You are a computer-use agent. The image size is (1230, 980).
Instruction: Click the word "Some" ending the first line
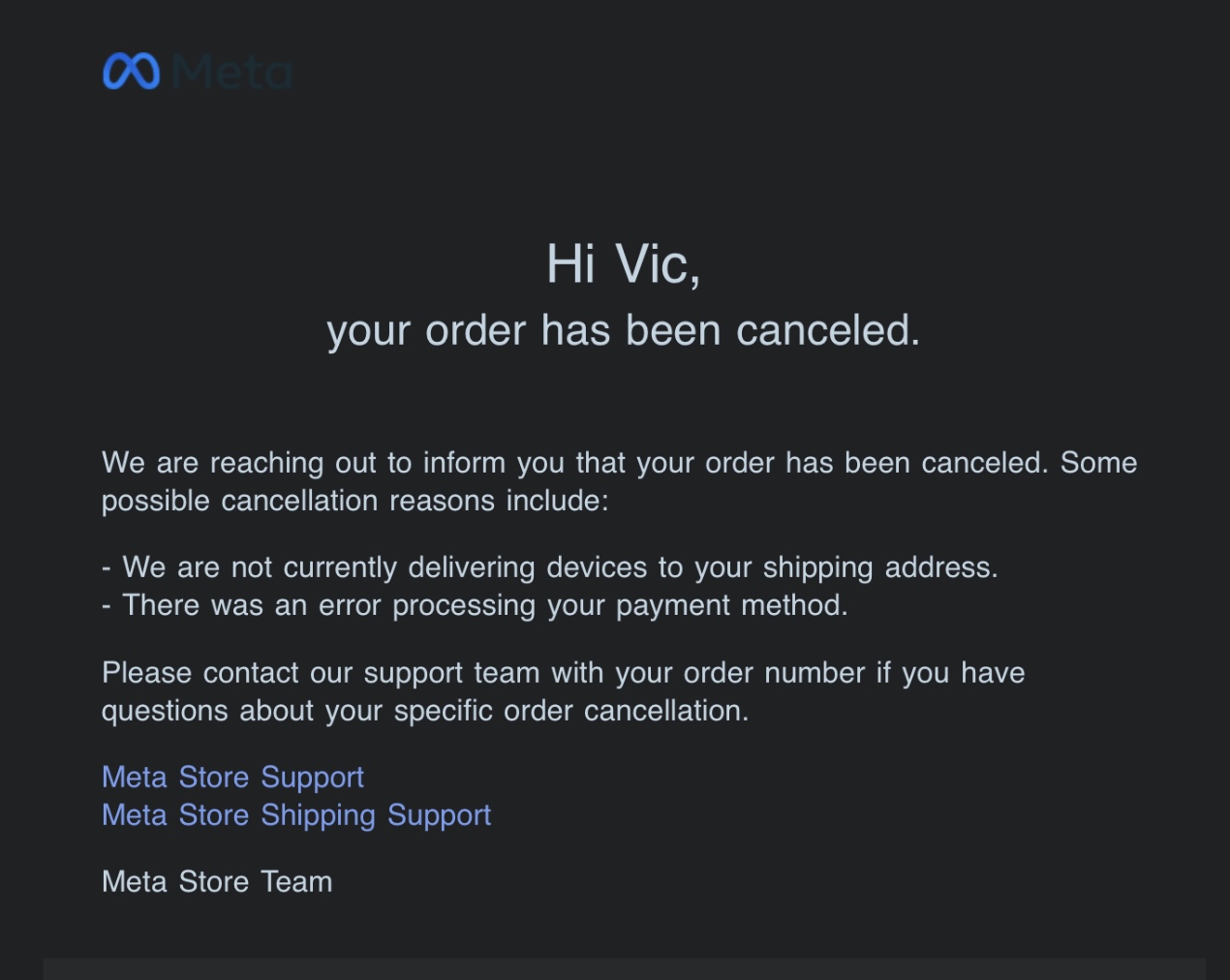click(1098, 462)
